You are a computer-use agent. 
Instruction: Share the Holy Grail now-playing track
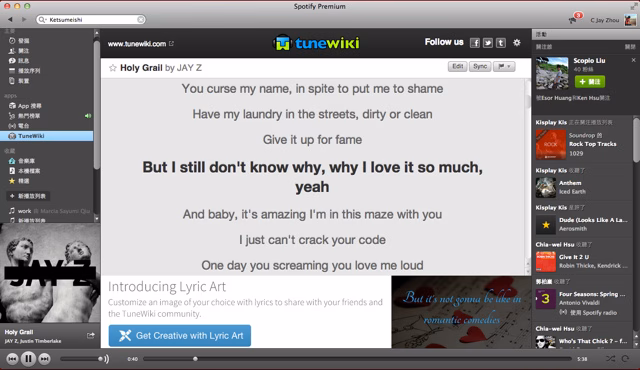(91, 335)
